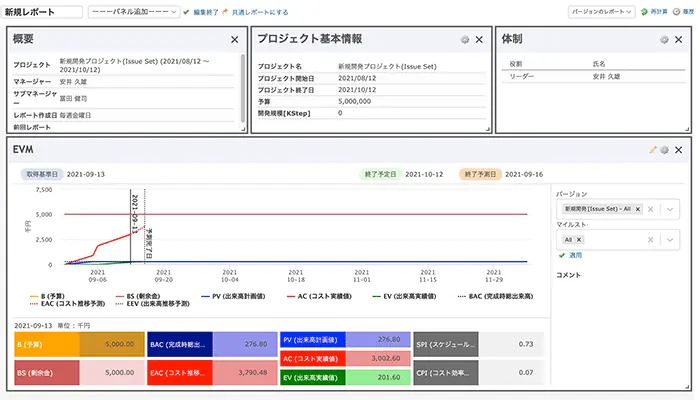Close the 概要 panel

coord(234,40)
